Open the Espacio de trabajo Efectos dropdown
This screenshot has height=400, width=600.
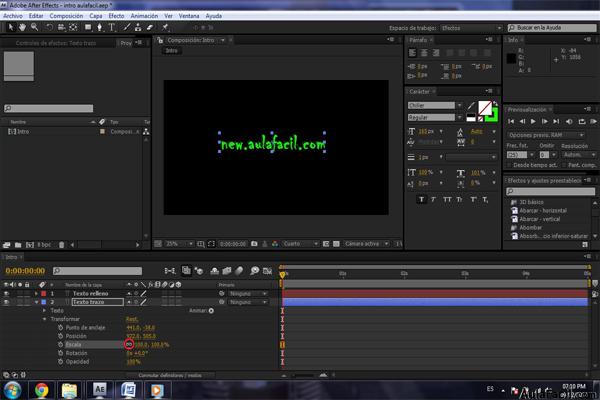(471, 28)
